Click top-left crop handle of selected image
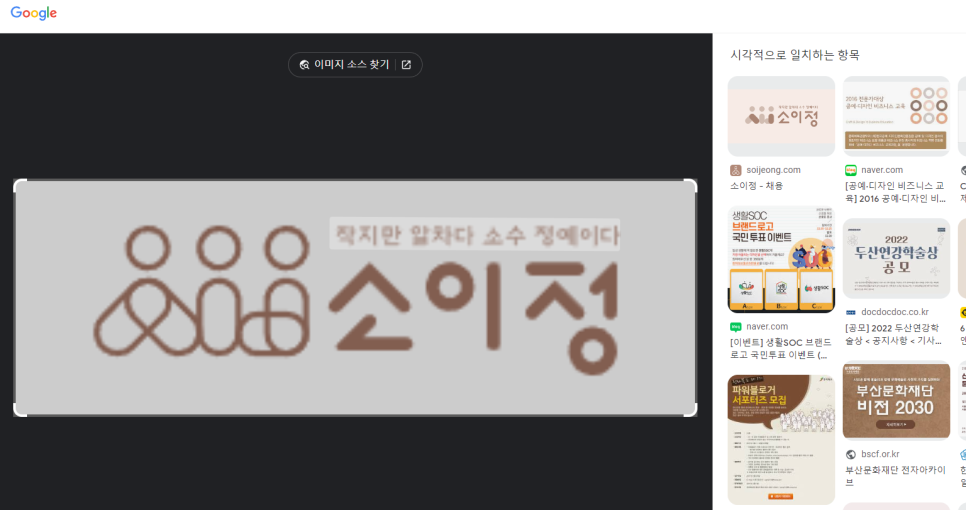The height and width of the screenshot is (510, 966). tap(20, 185)
